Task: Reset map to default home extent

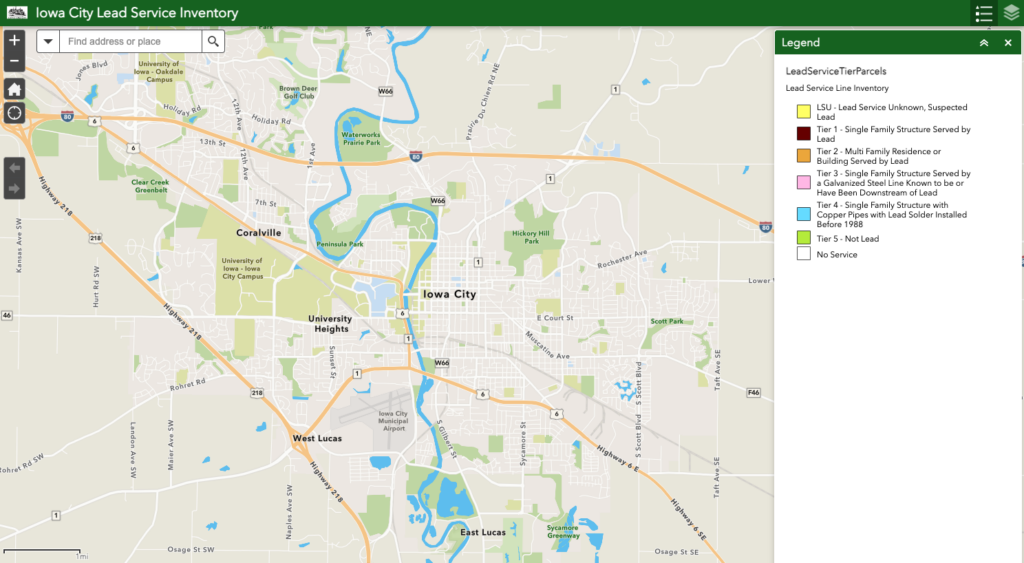Action: (14, 88)
